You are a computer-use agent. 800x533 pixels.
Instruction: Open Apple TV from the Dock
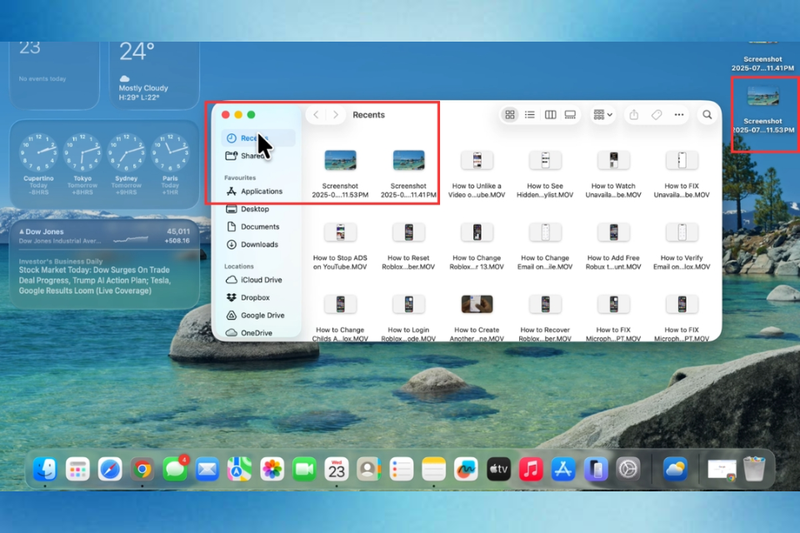(x=498, y=469)
